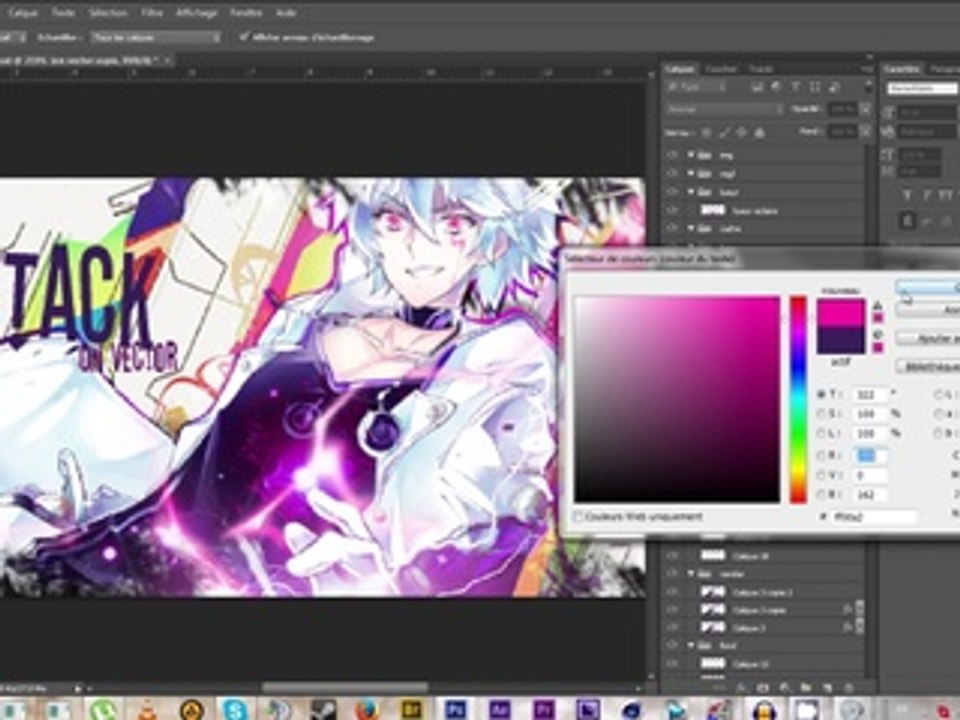
Task: Hide the Calque 3 layer
Action: click(672, 628)
